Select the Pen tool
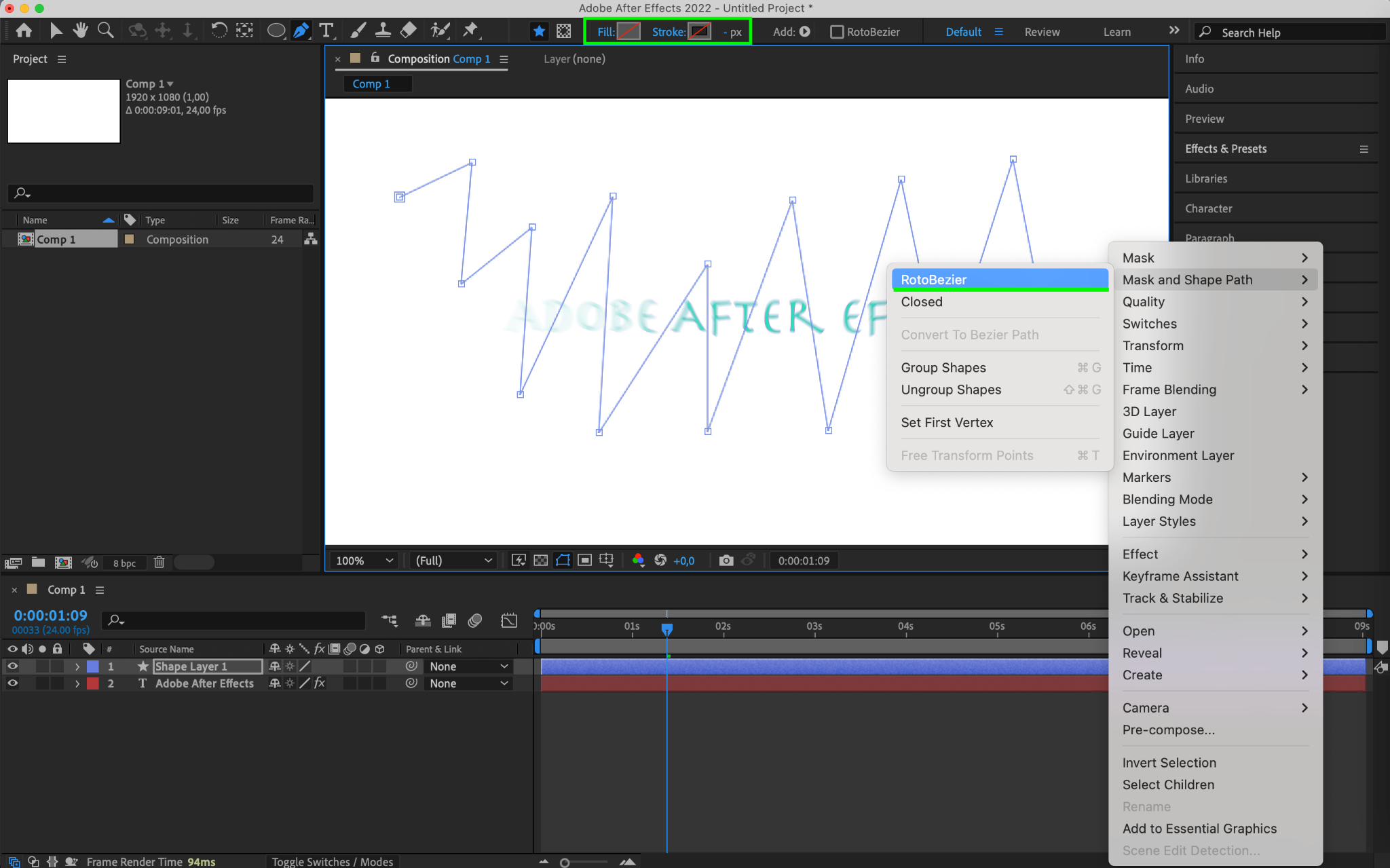 301,31
